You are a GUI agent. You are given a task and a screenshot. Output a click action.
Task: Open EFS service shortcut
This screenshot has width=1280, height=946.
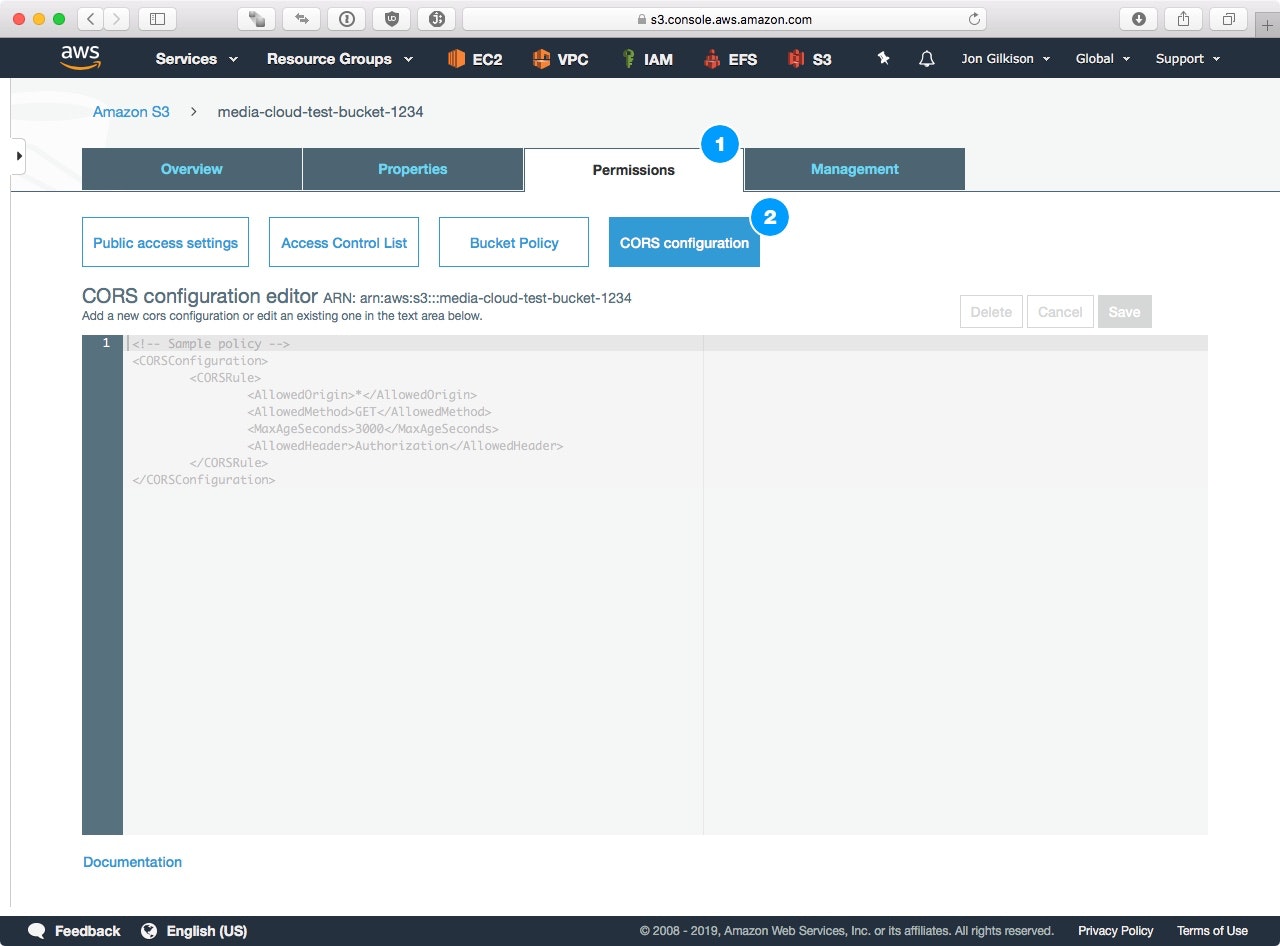pos(730,59)
